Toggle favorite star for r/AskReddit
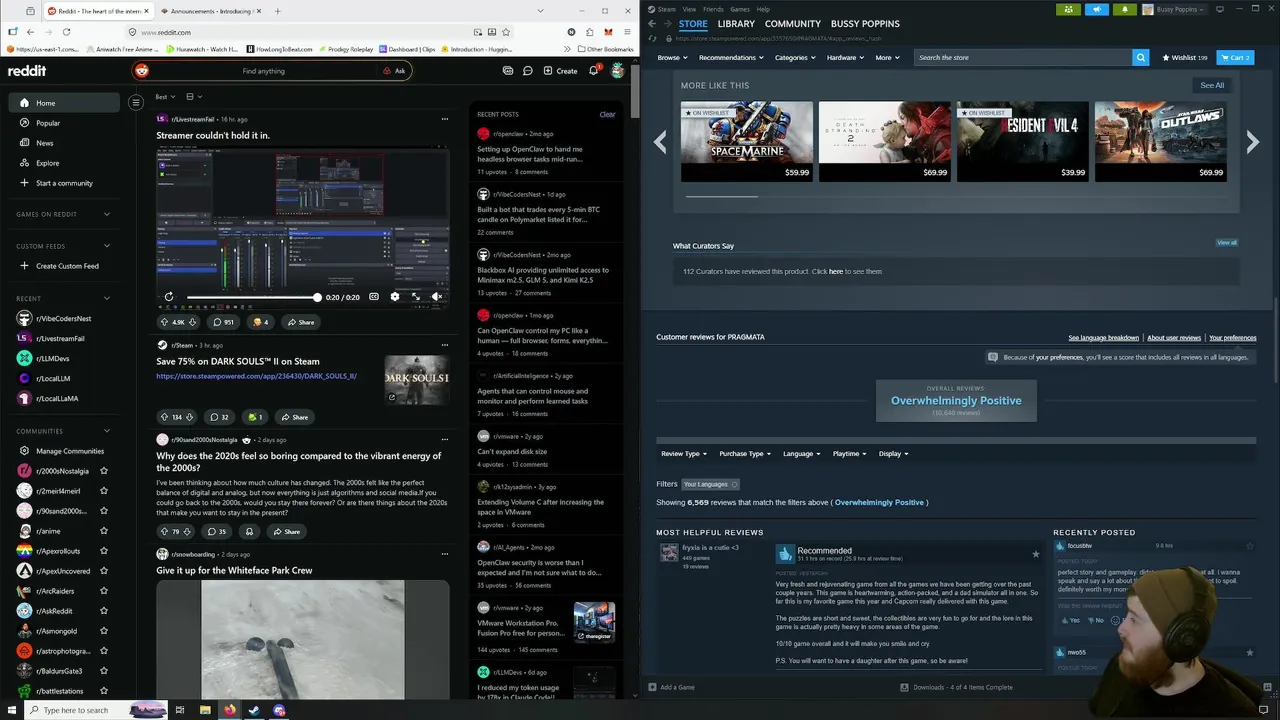Screen dimensions: 1280x720 coord(104,611)
